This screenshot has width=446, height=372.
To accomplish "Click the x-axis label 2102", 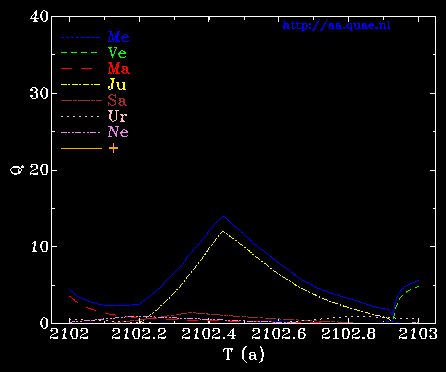I will (x=70, y=334).
